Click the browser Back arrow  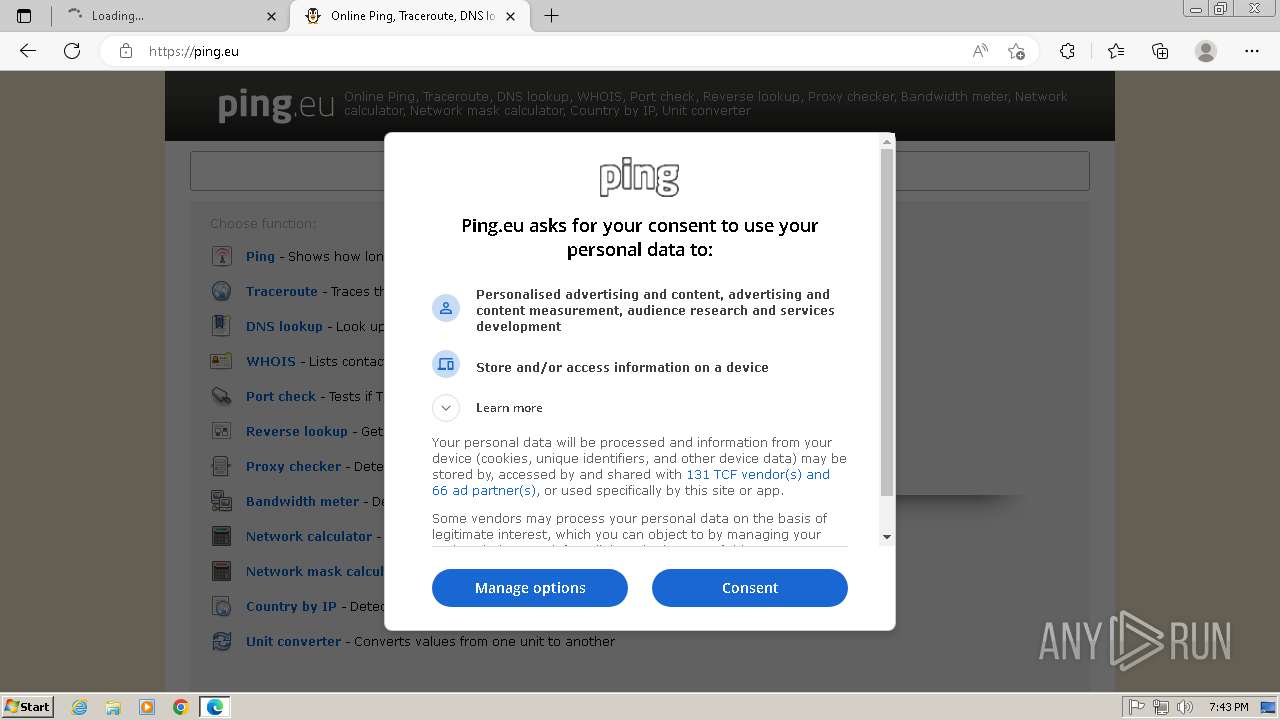coord(28,51)
